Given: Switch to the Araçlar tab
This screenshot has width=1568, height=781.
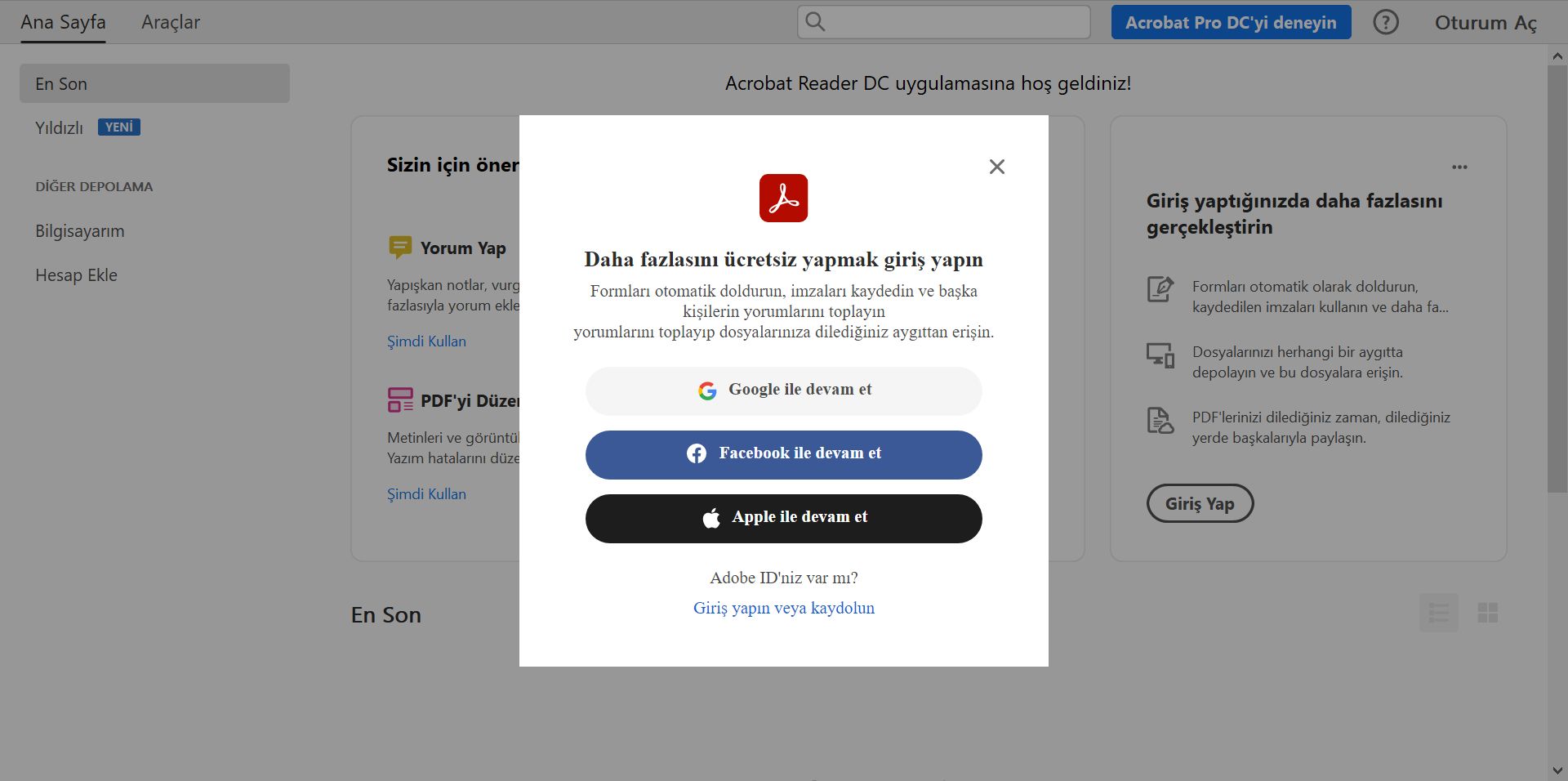Looking at the screenshot, I should click(171, 22).
